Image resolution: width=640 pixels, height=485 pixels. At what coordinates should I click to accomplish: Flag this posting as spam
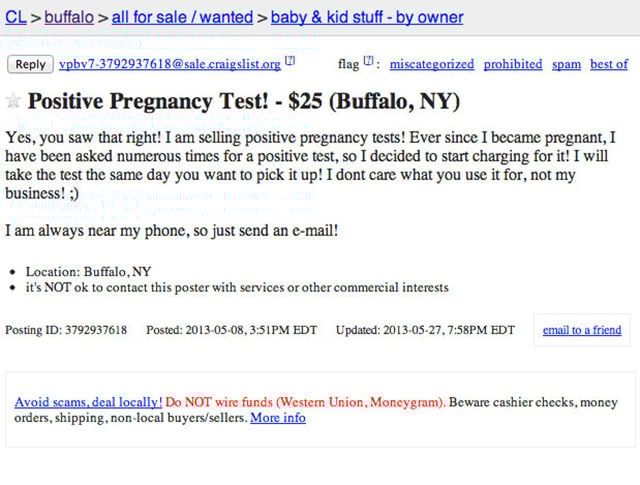(x=566, y=64)
